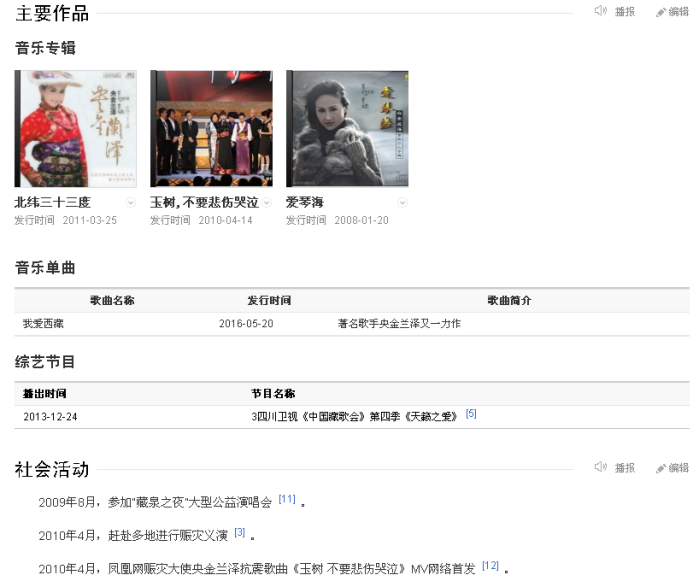The height and width of the screenshot is (581, 699).
Task: Open reference [12] after MV网络首发
Action: pyautogui.click(x=490, y=565)
